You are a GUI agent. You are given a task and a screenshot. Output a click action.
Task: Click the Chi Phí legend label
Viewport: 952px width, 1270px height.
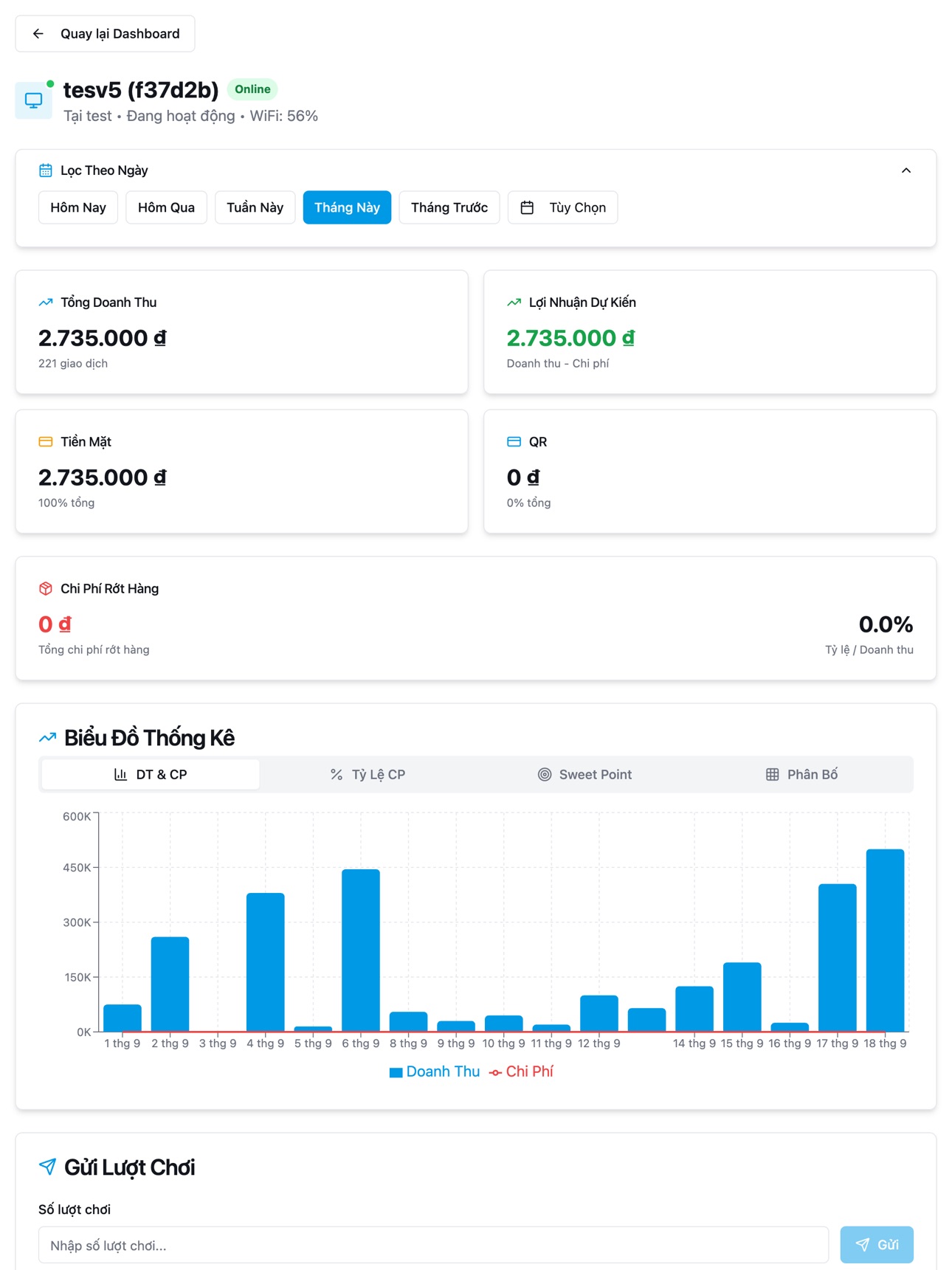point(529,1071)
